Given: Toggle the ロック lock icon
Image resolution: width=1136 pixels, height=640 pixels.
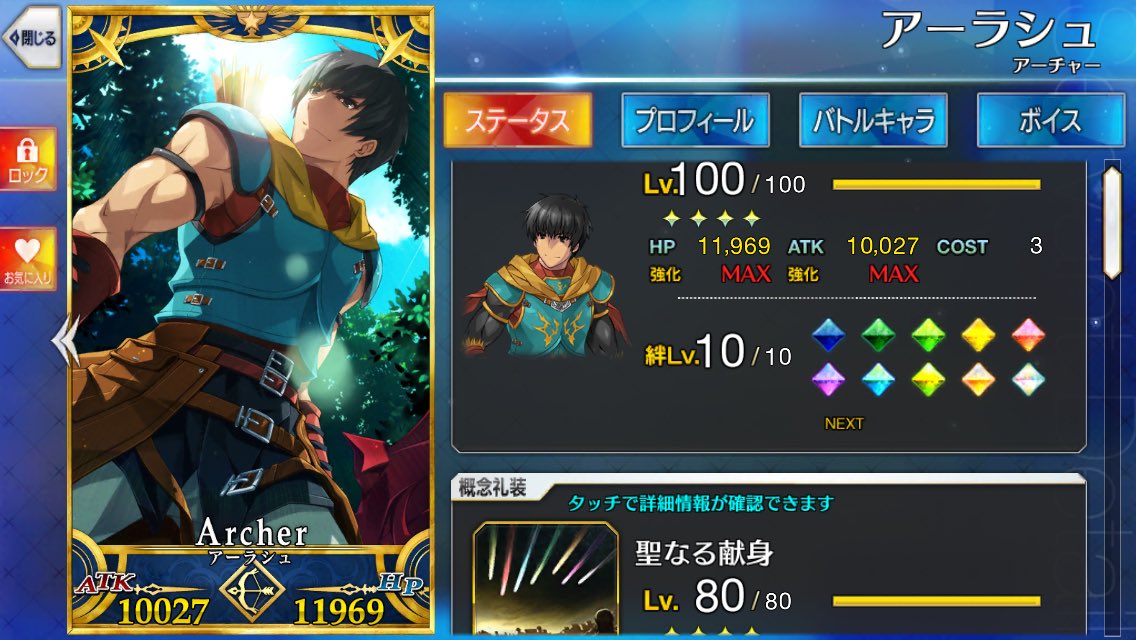Looking at the screenshot, I should pos(28,159).
